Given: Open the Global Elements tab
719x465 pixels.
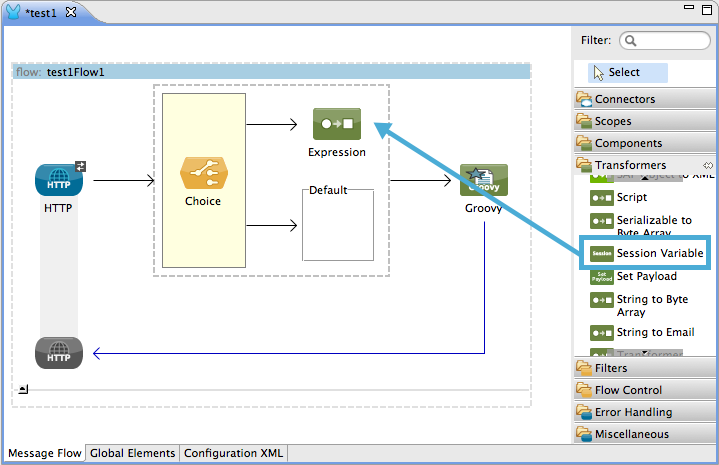Looking at the screenshot, I should (x=132, y=453).
